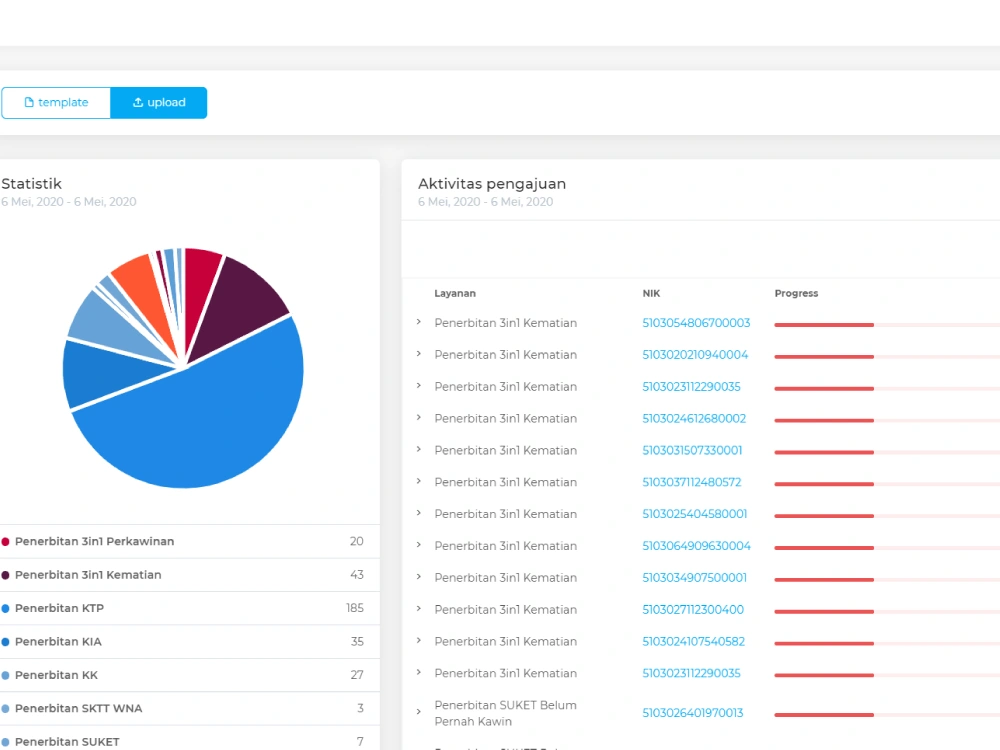Open NIK link 5103054806700003
The height and width of the screenshot is (750, 1000).
696,323
